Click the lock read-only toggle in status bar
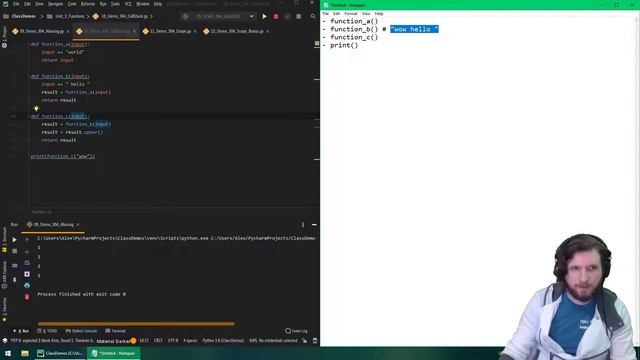Image resolution: width=640 pixels, height=360 pixels. (304, 340)
